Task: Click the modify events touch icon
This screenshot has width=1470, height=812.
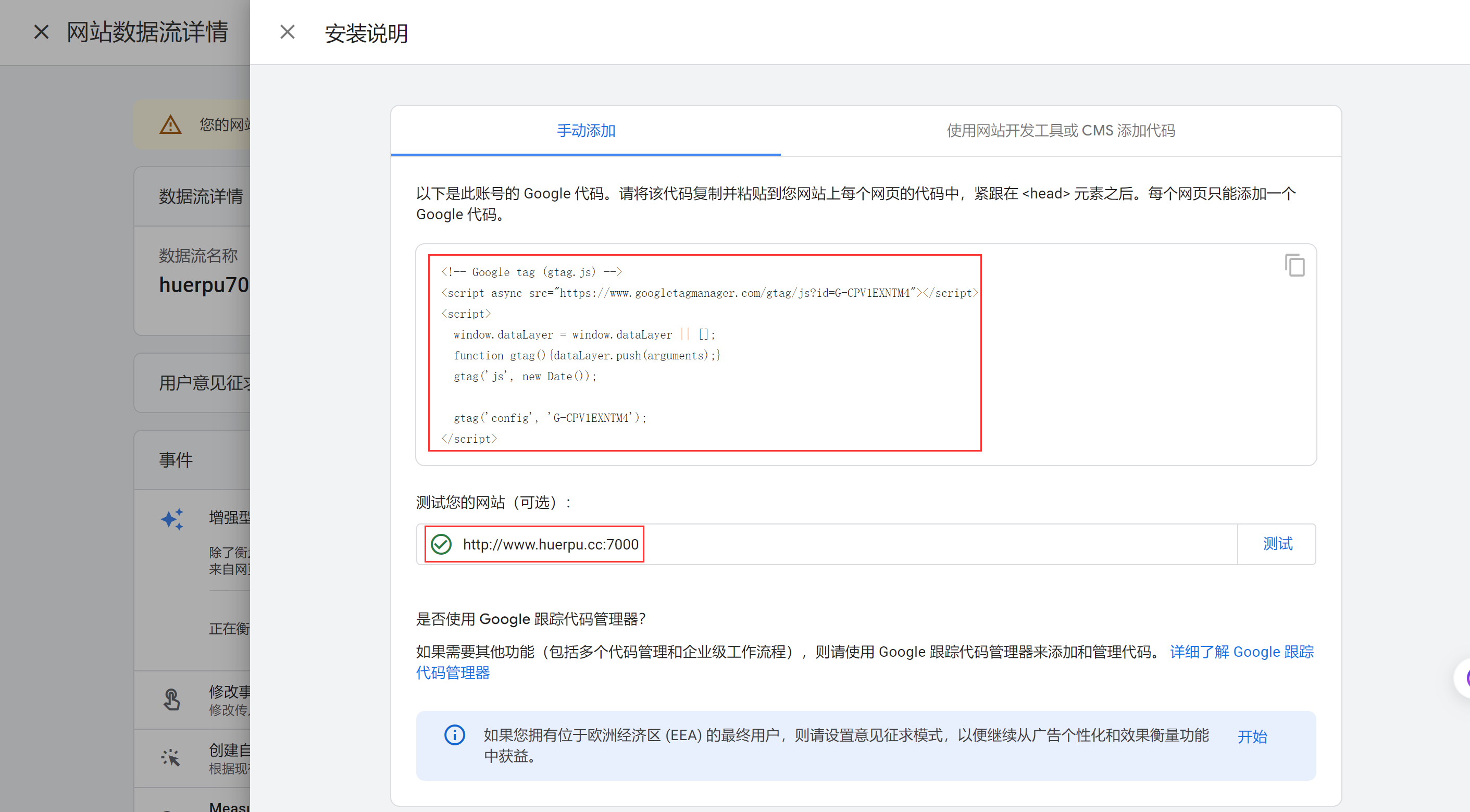Action: [171, 699]
